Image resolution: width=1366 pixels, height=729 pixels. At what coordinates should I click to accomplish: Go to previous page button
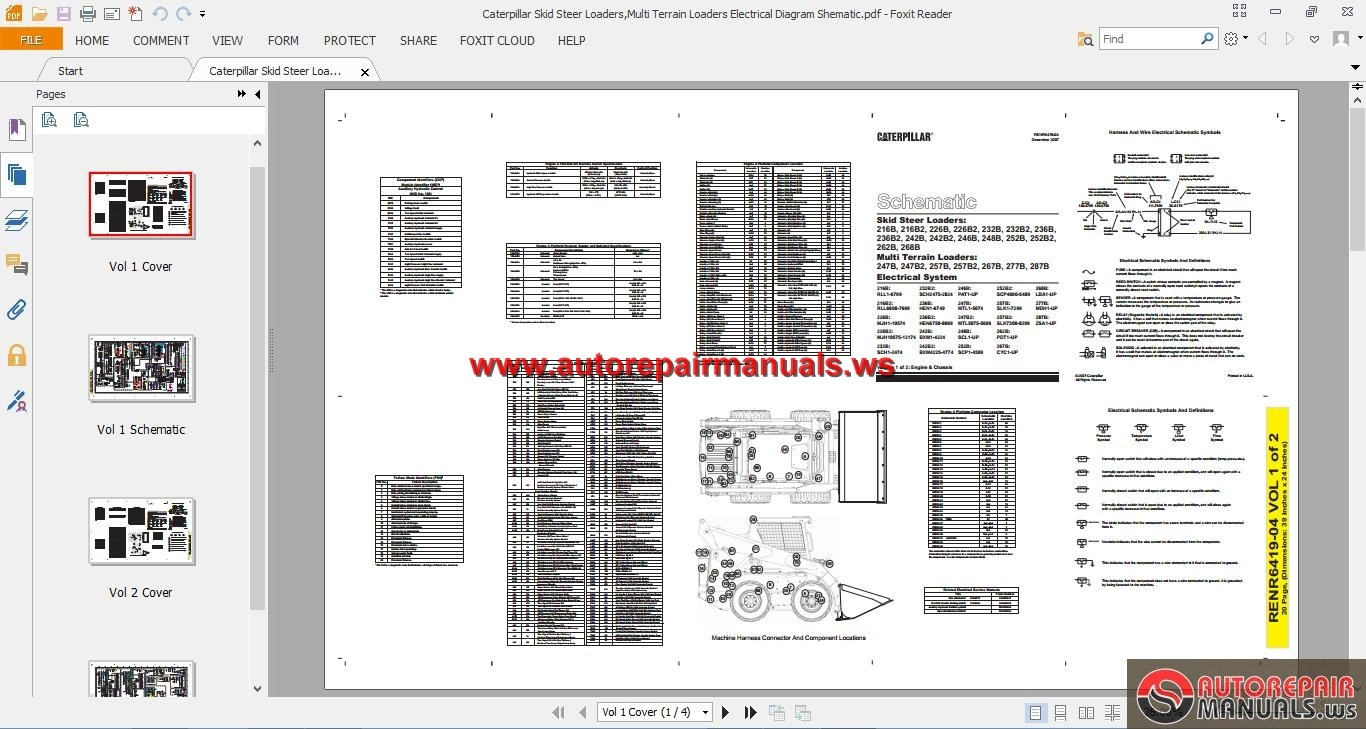coord(583,712)
